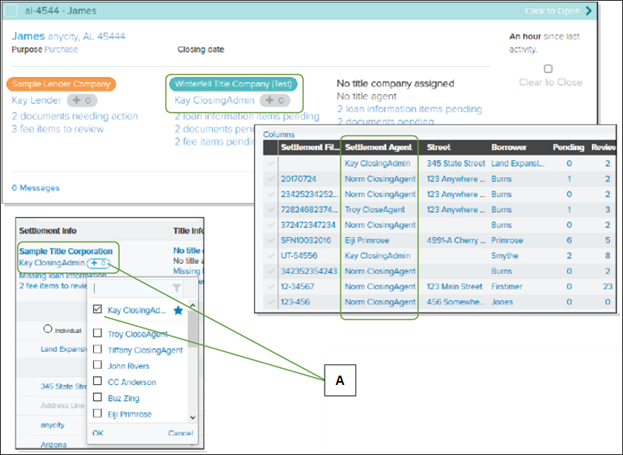Click OK in the agent picker
This screenshot has height=455, width=623.
click(x=98, y=433)
